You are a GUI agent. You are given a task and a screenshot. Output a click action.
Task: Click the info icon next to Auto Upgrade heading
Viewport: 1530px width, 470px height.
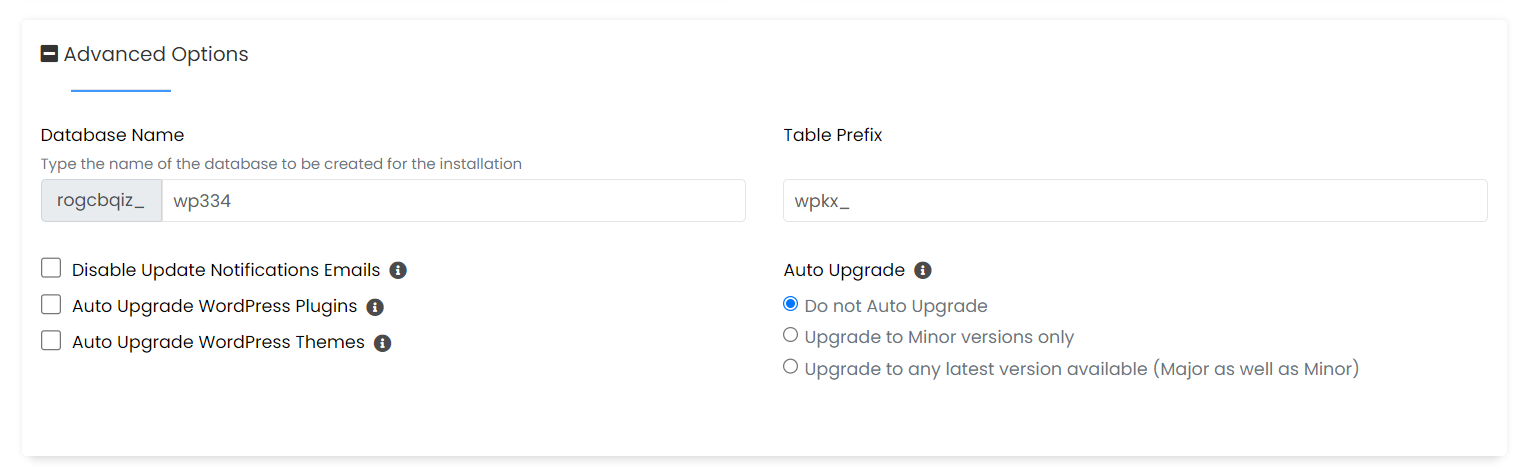click(x=923, y=270)
